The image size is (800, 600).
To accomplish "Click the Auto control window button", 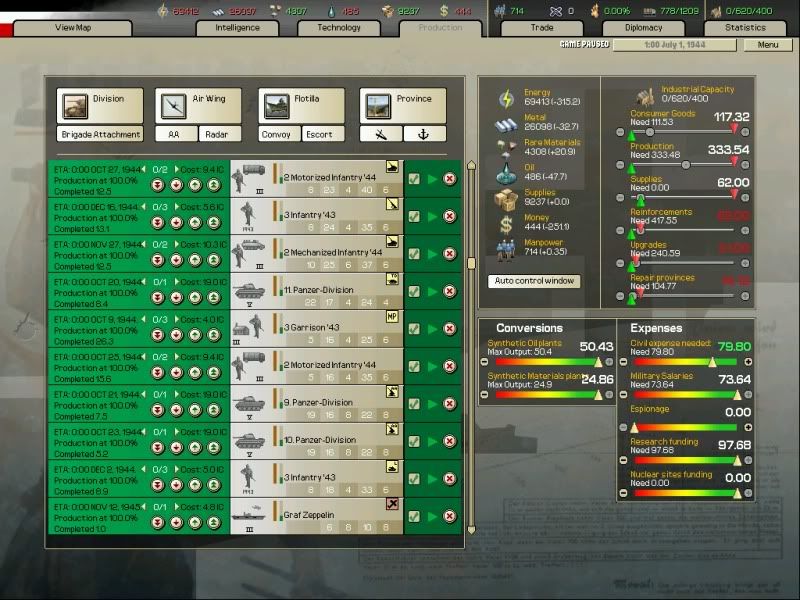I will coord(535,281).
